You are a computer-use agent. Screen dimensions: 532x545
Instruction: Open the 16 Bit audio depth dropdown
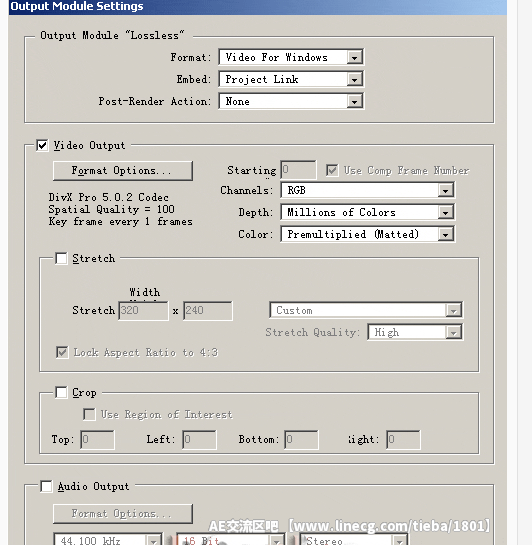(231, 540)
